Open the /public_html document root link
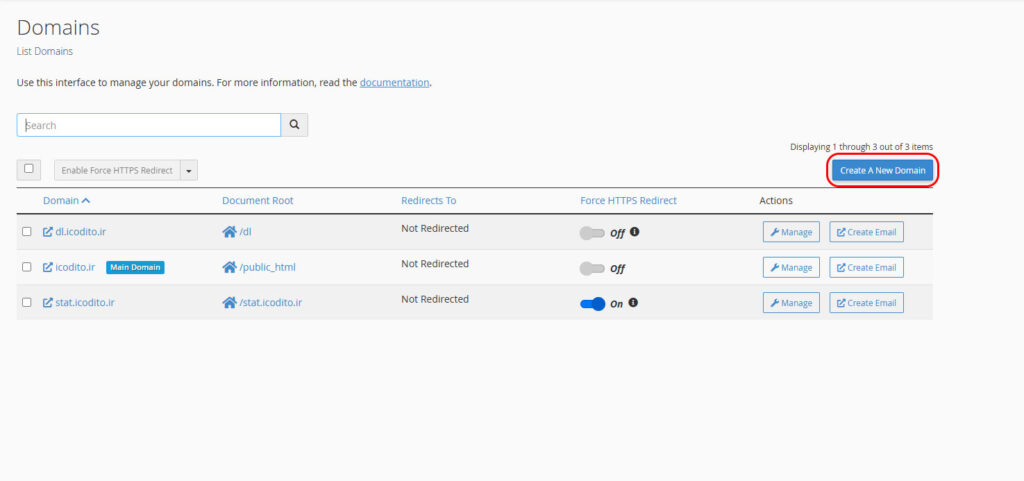Viewport: 1024px width, 481px height. coord(267,267)
